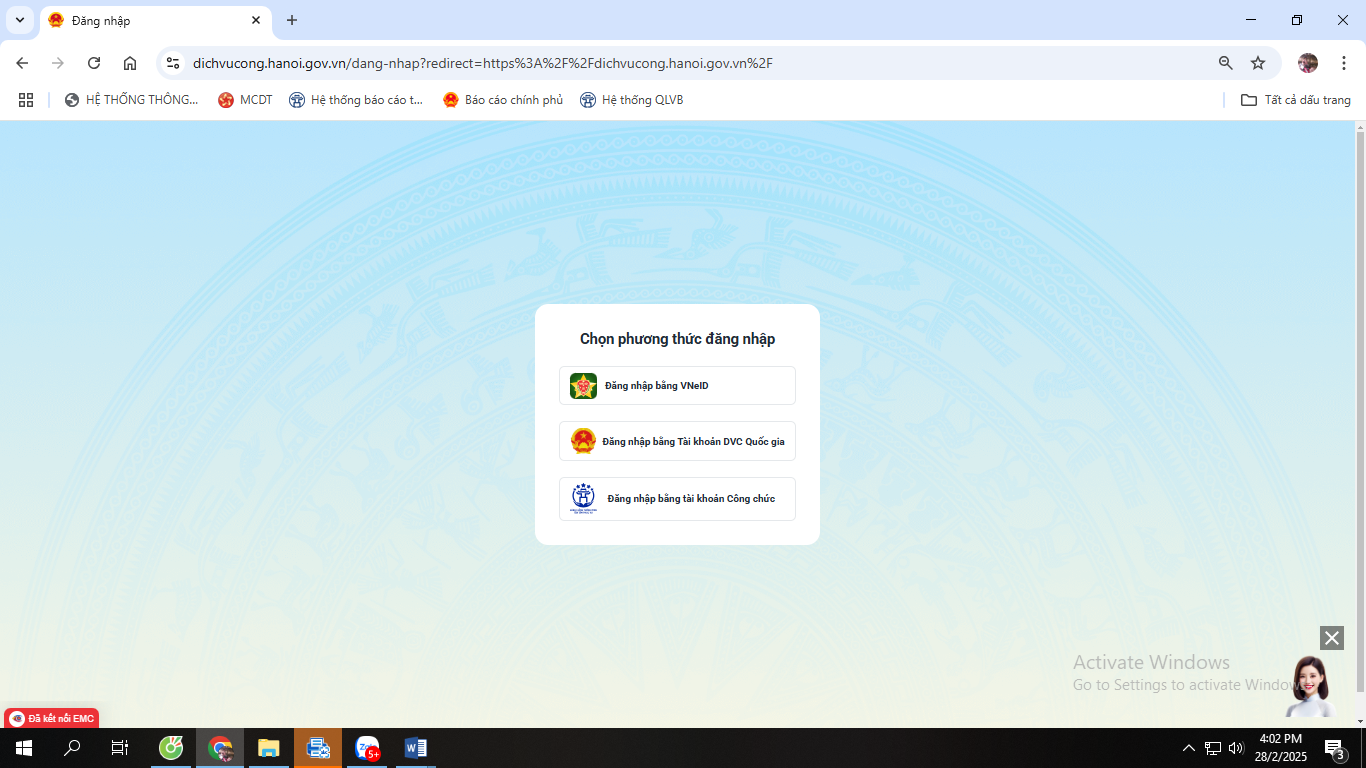
Task: Open Tất cả dấu trang folder
Action: 1296,100
